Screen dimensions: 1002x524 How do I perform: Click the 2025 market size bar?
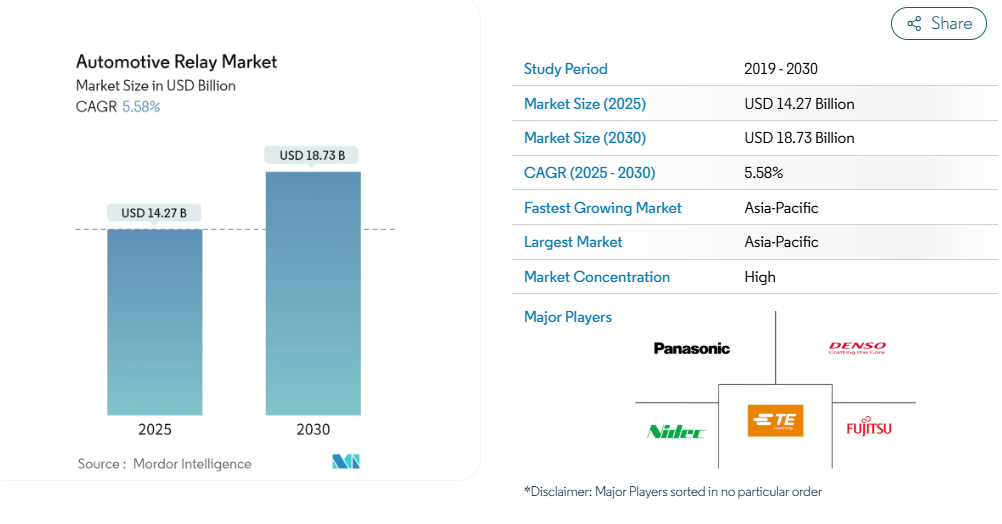[155, 320]
